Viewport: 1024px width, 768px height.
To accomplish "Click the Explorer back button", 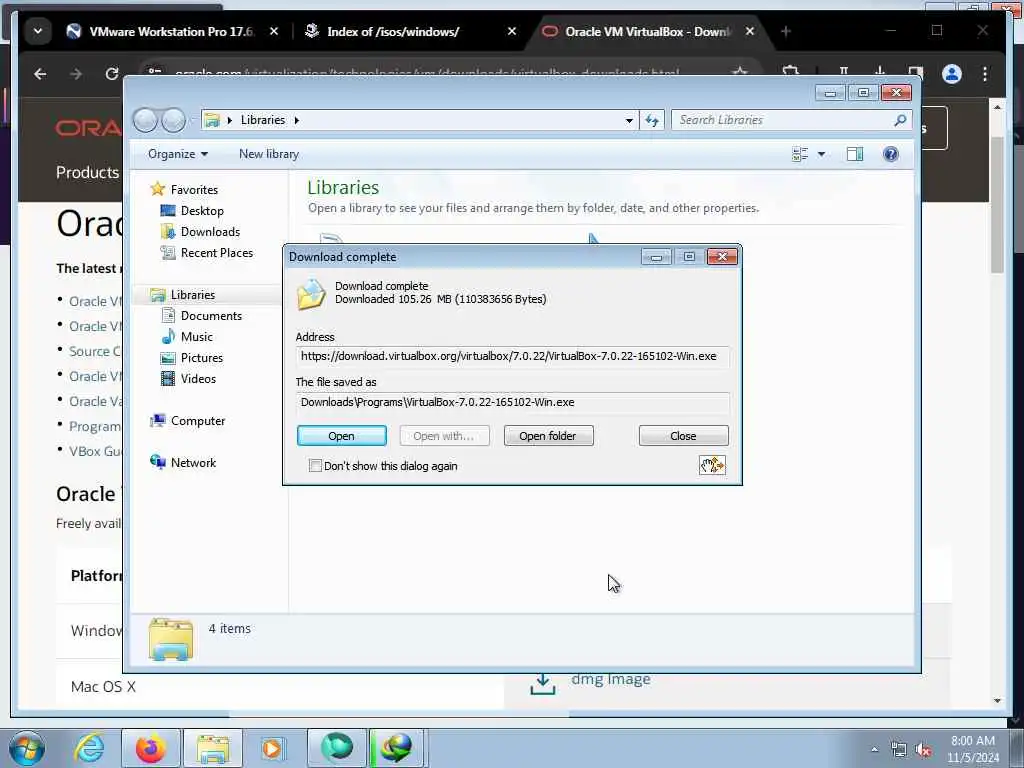I will (145, 120).
